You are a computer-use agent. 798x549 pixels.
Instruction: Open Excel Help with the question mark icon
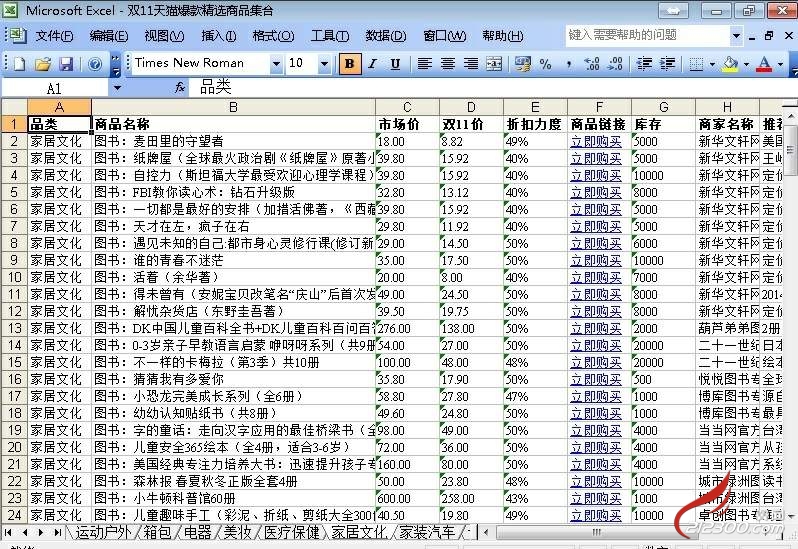pyautogui.click(x=94, y=64)
